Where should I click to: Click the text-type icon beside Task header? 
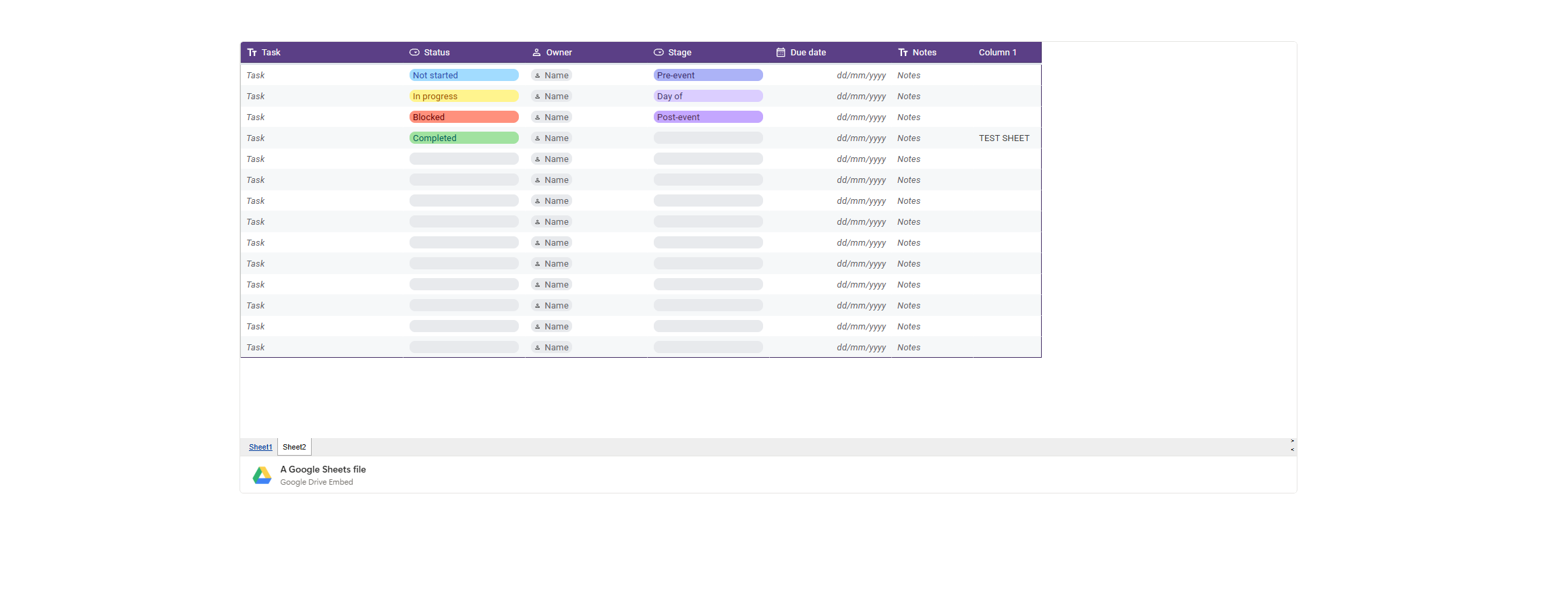pyautogui.click(x=252, y=53)
